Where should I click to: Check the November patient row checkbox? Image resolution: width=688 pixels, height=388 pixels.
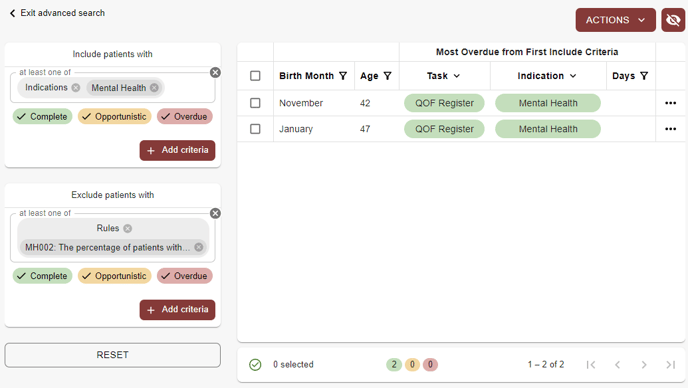point(255,103)
